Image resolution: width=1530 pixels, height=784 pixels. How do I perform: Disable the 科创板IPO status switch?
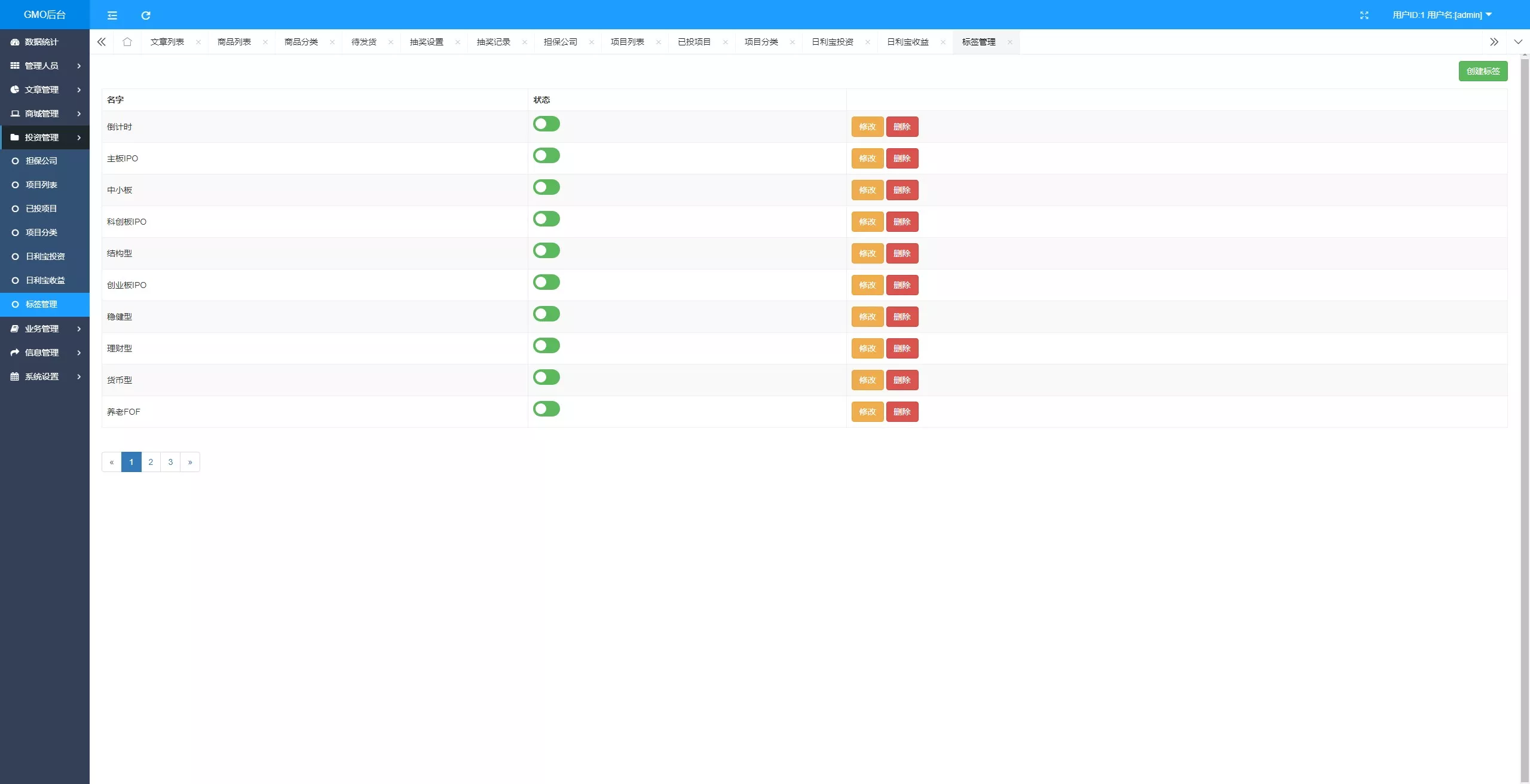click(546, 219)
